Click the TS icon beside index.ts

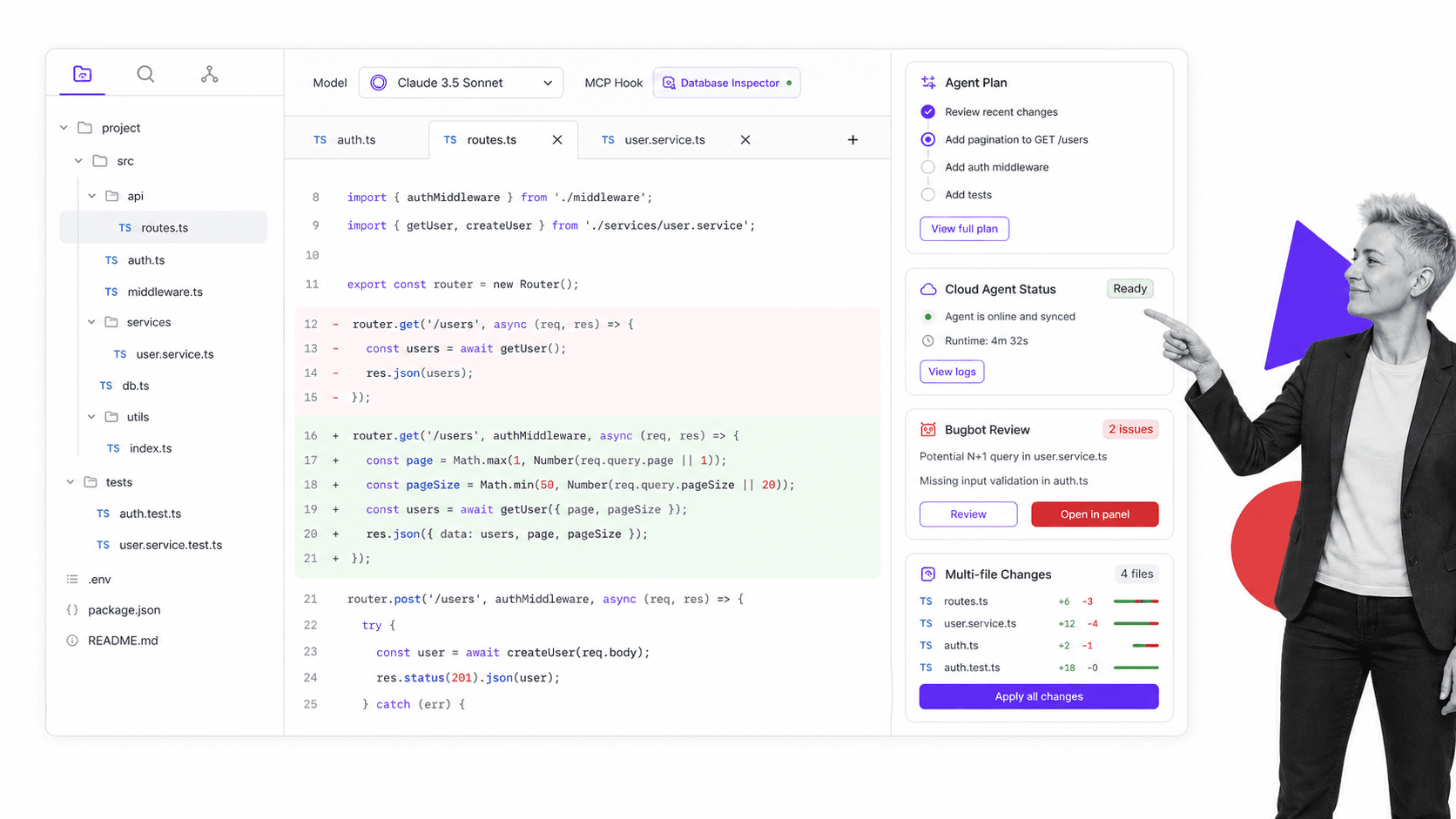coord(113,448)
